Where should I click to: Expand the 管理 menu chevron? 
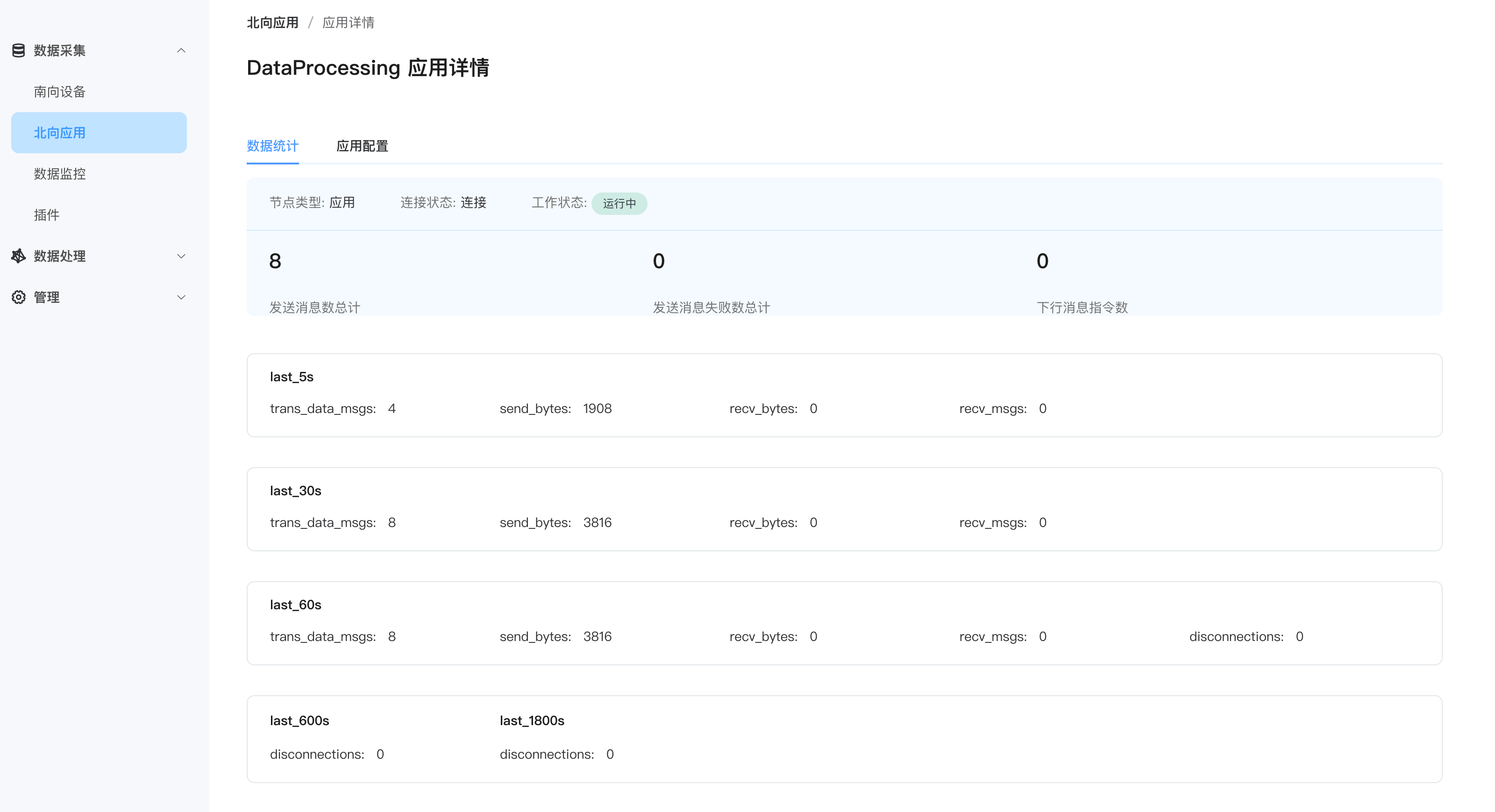tap(181, 297)
